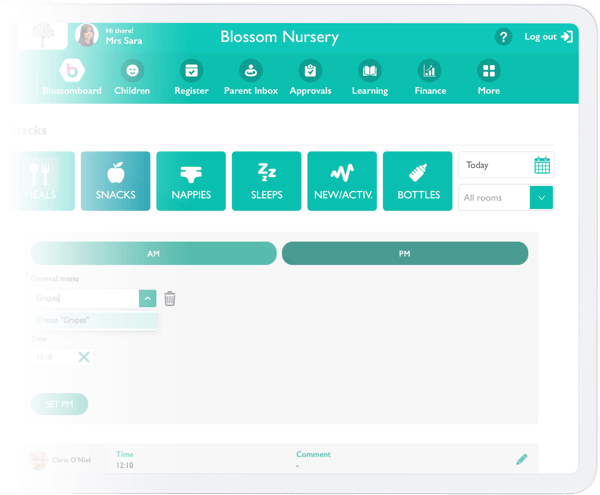Click the help question mark icon

pyautogui.click(x=504, y=37)
